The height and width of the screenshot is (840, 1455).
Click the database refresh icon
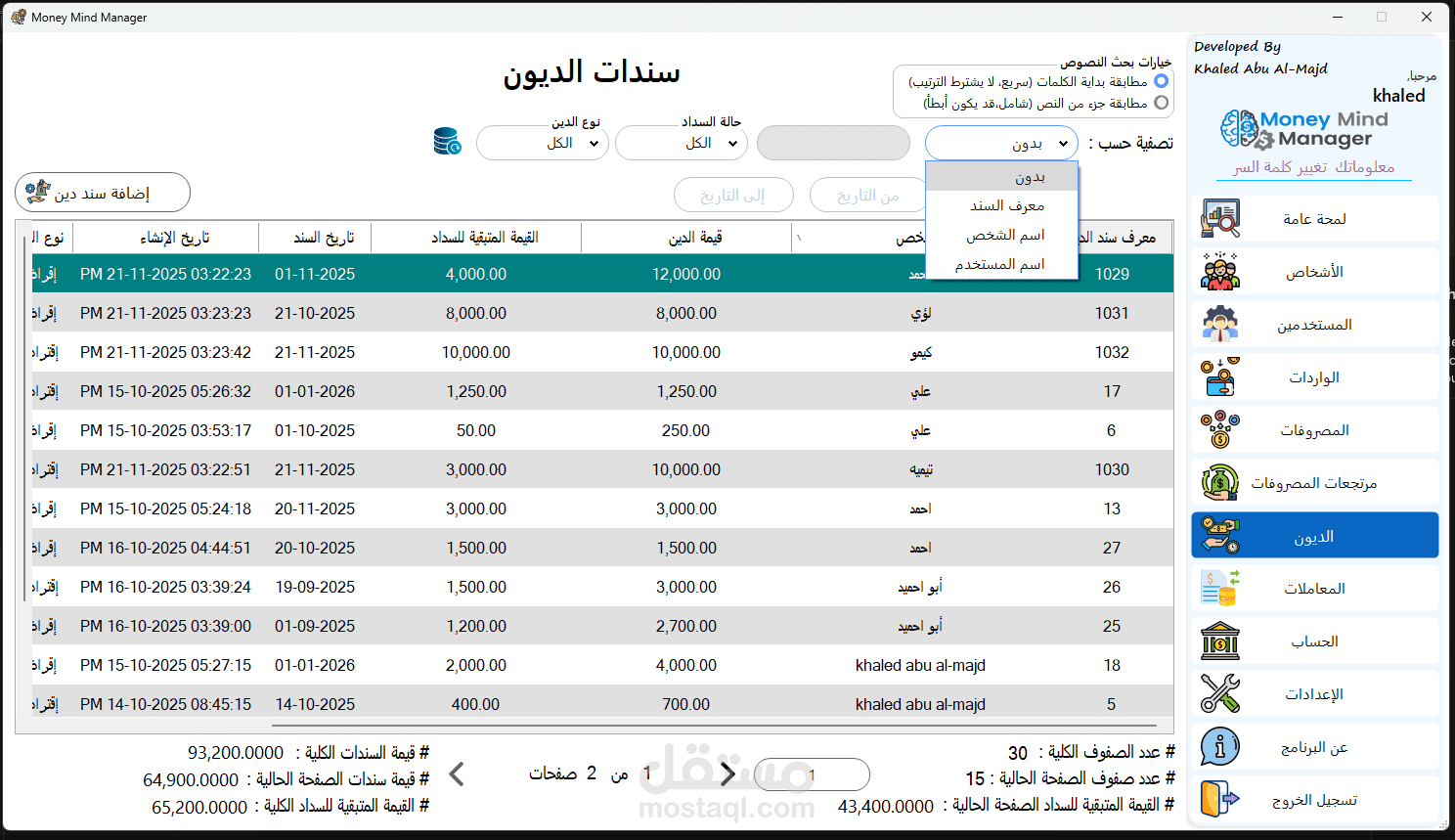tap(448, 142)
